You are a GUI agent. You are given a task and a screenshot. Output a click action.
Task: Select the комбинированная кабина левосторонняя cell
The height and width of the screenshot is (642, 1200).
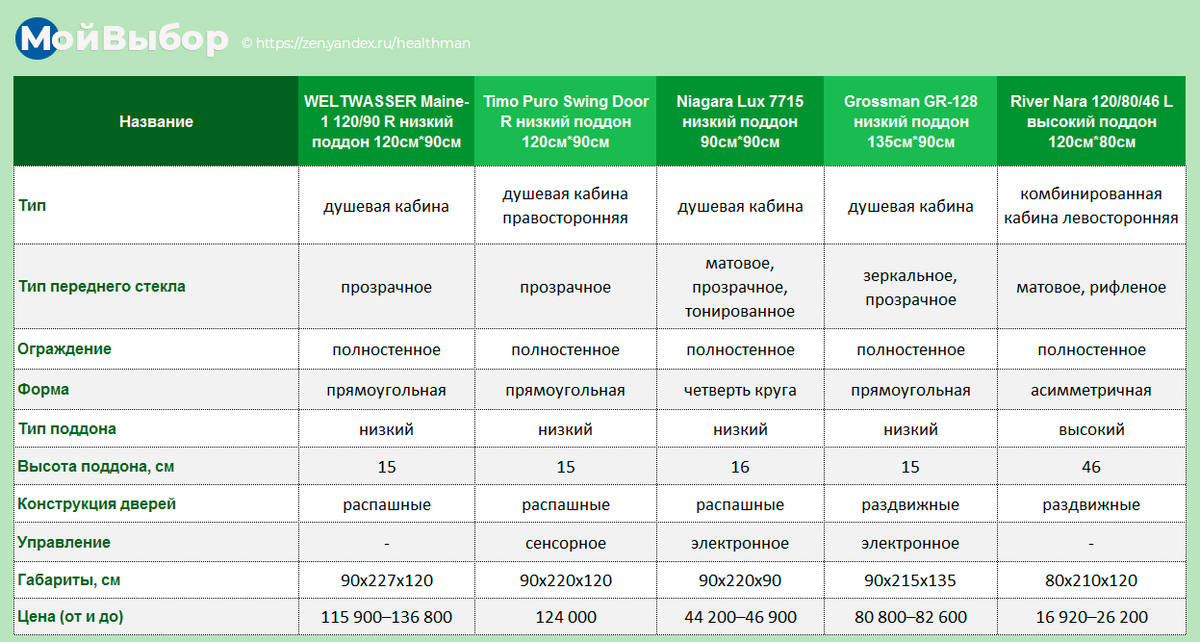1091,206
